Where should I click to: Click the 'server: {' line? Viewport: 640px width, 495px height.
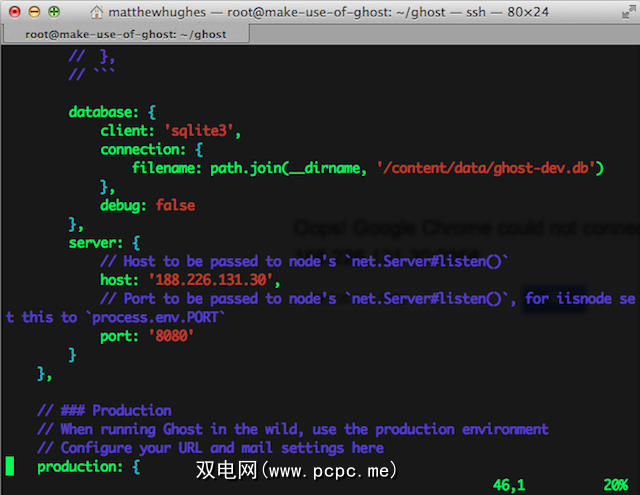coord(104,243)
